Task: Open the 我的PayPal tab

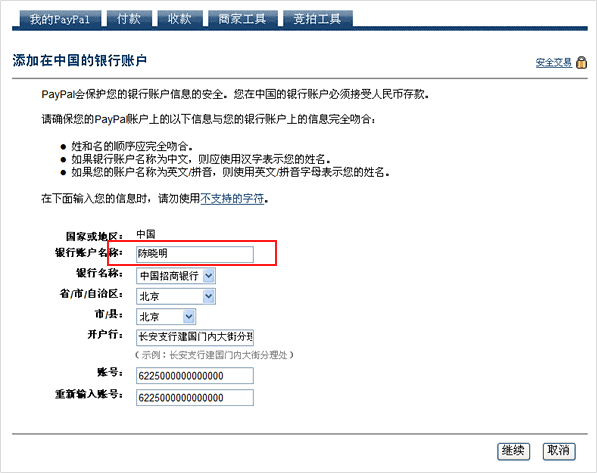Action: [60, 19]
